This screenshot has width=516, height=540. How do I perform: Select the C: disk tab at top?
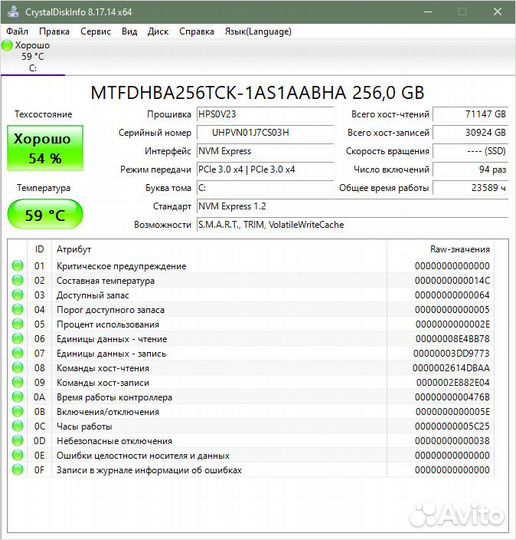(x=33, y=57)
